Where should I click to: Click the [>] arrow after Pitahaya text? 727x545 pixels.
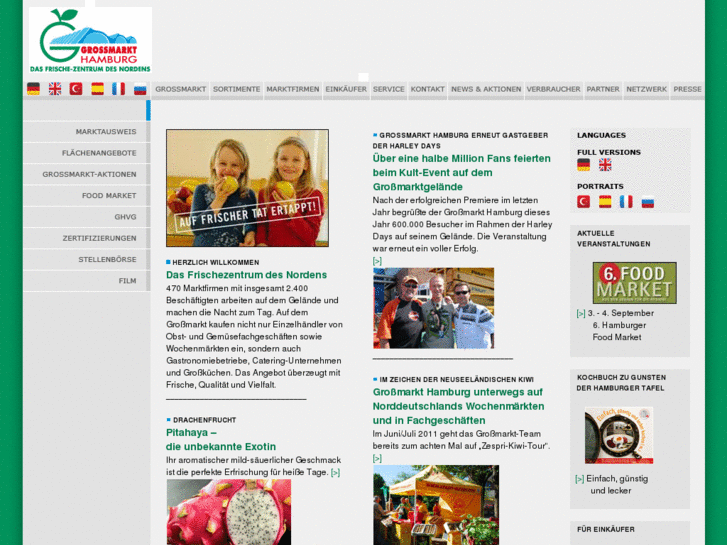335,473
